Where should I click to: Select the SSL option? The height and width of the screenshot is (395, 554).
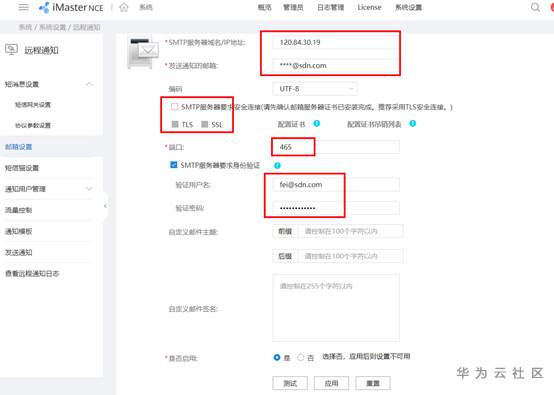(204, 124)
